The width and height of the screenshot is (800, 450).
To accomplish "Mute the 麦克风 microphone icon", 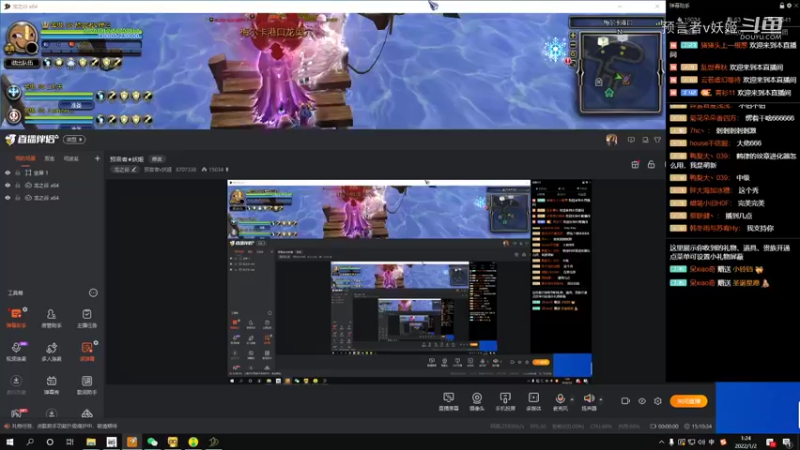I will (x=560, y=398).
